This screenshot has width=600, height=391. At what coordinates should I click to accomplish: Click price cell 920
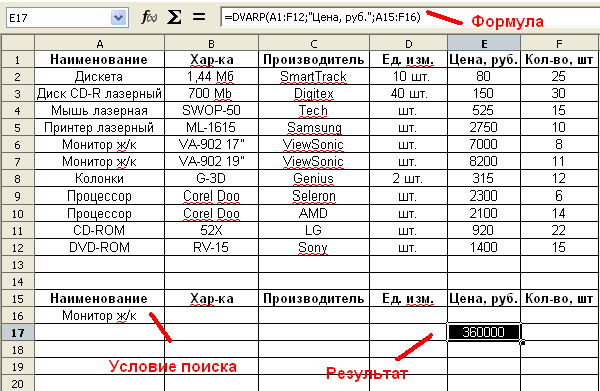pos(484,230)
